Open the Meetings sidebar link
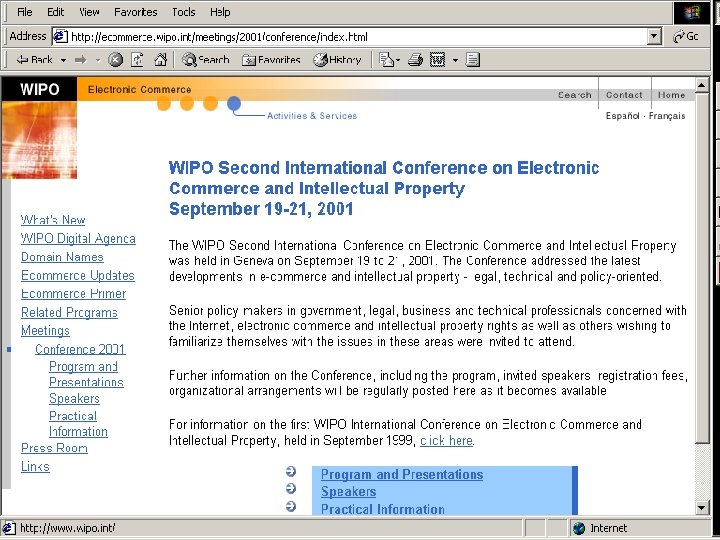This screenshot has height=540, width=720. tap(45, 331)
